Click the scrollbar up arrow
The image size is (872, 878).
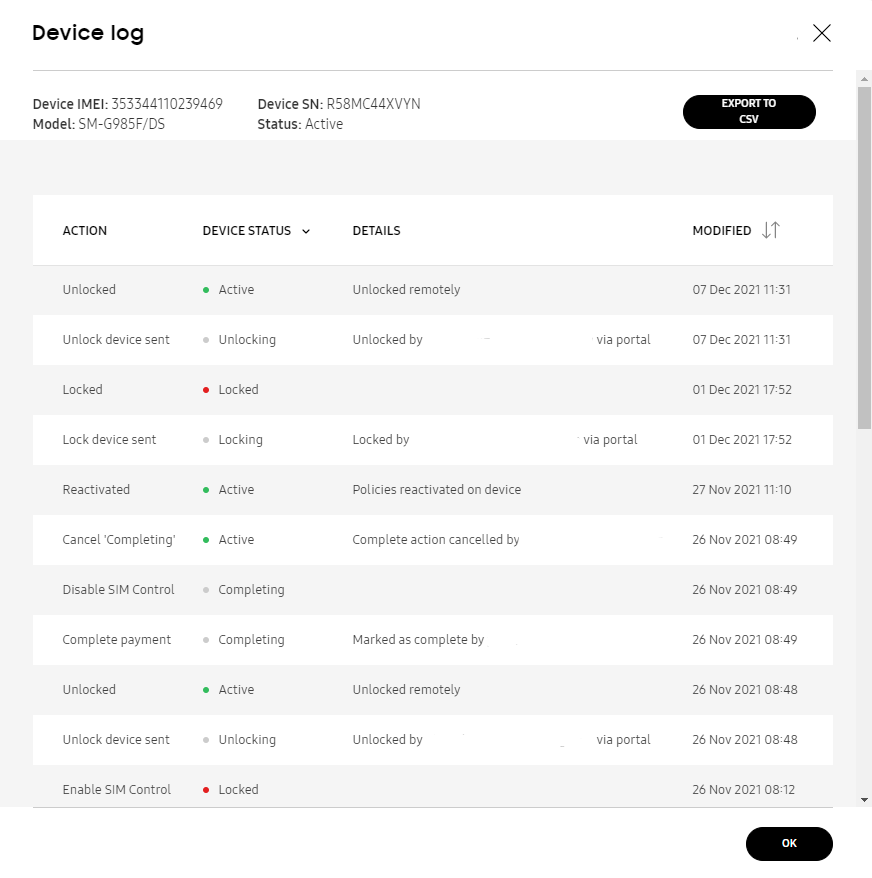[x=864, y=79]
